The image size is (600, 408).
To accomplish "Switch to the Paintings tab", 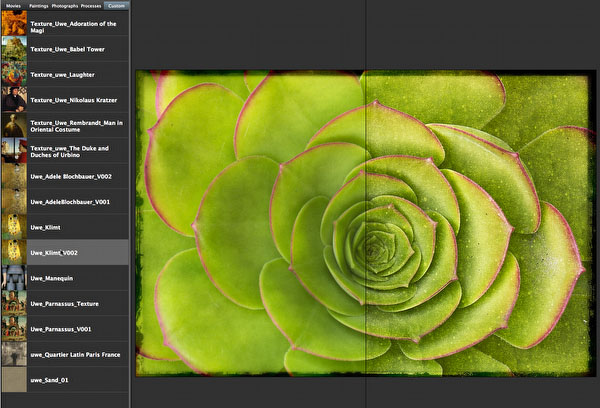I will tap(39, 6).
